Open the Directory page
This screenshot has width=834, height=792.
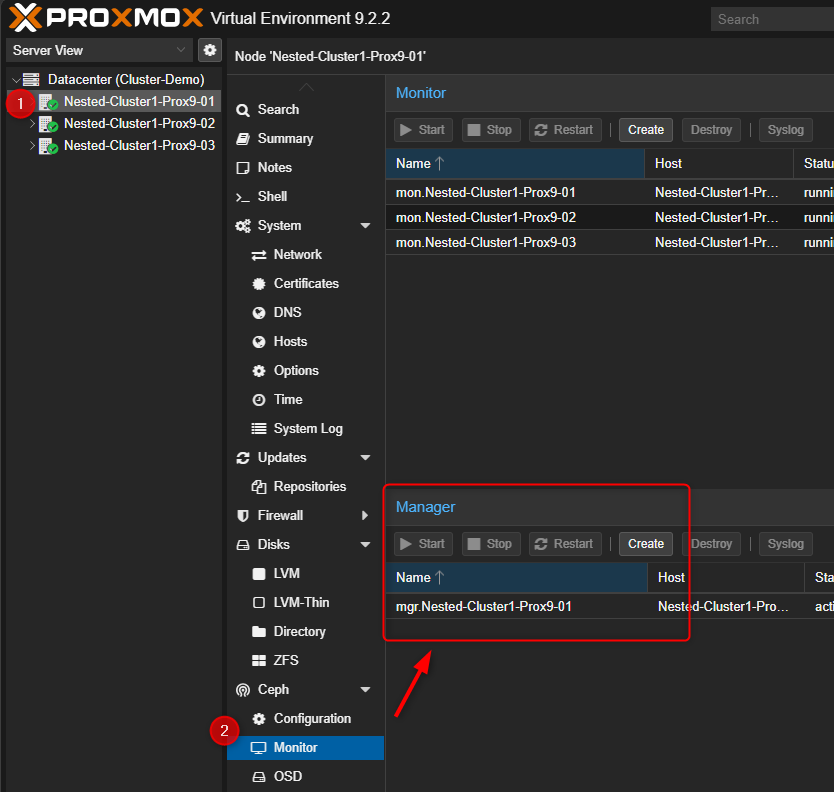306,631
